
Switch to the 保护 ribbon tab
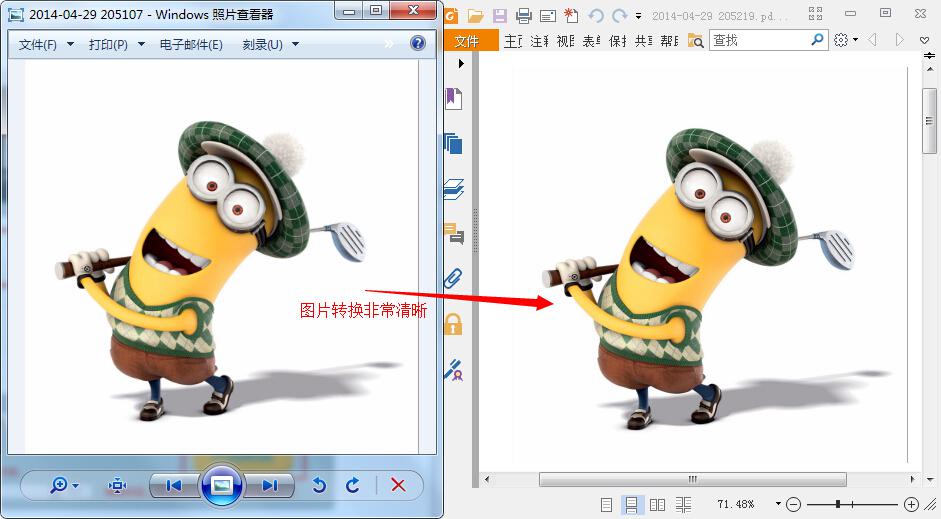(x=618, y=41)
